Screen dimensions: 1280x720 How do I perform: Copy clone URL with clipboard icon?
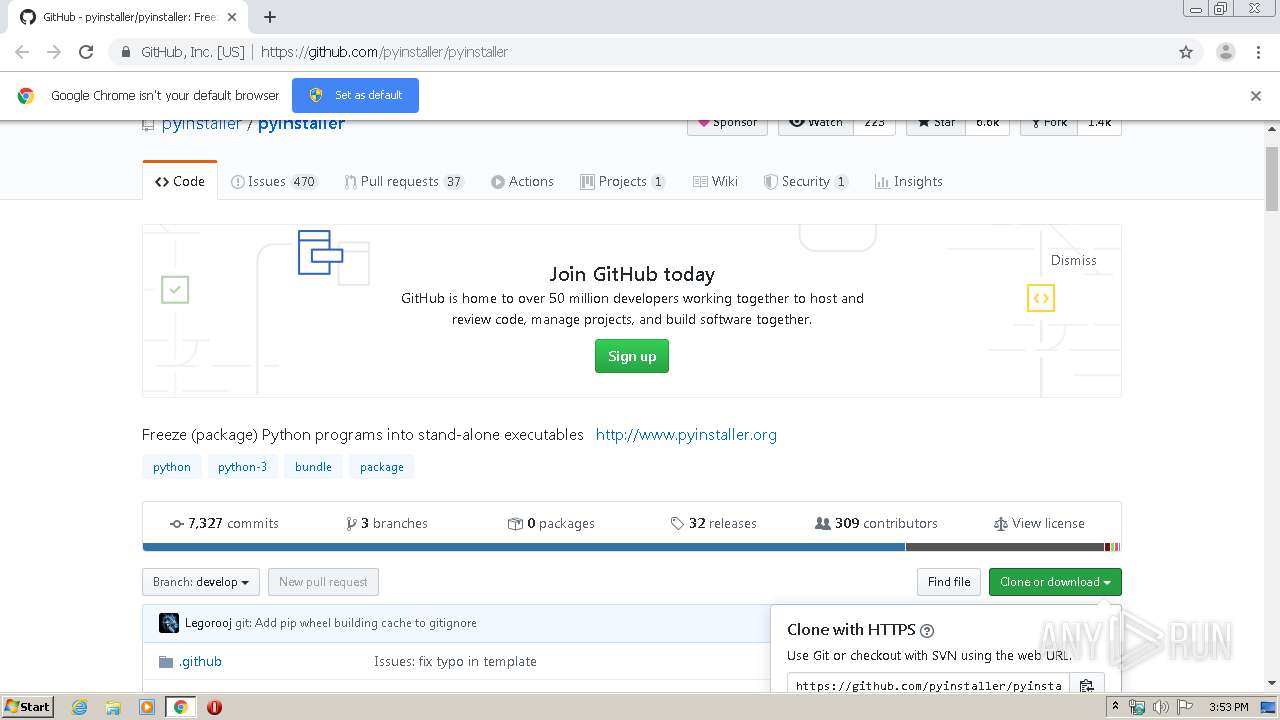tap(1087, 685)
